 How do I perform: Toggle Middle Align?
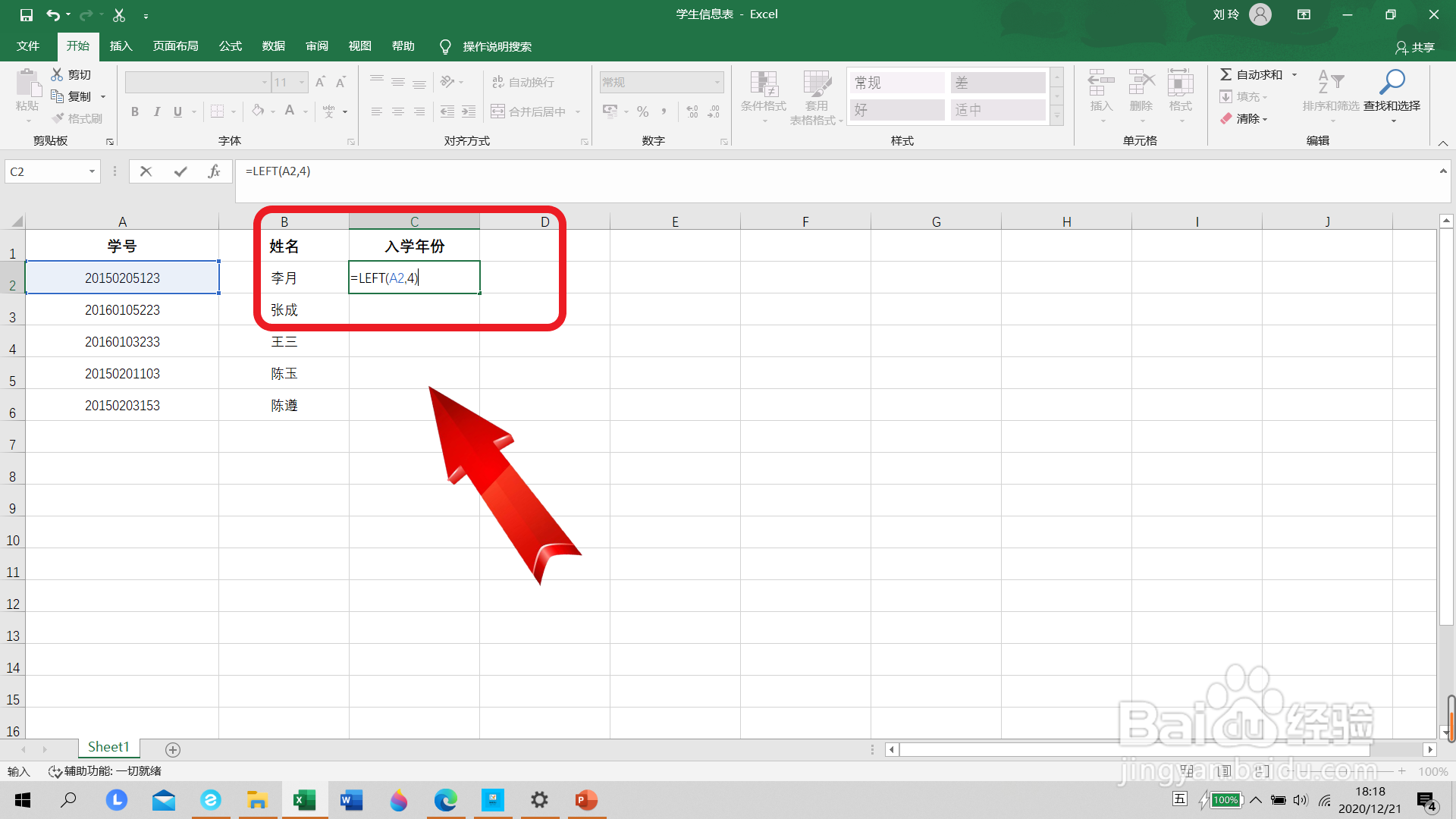pos(398,82)
